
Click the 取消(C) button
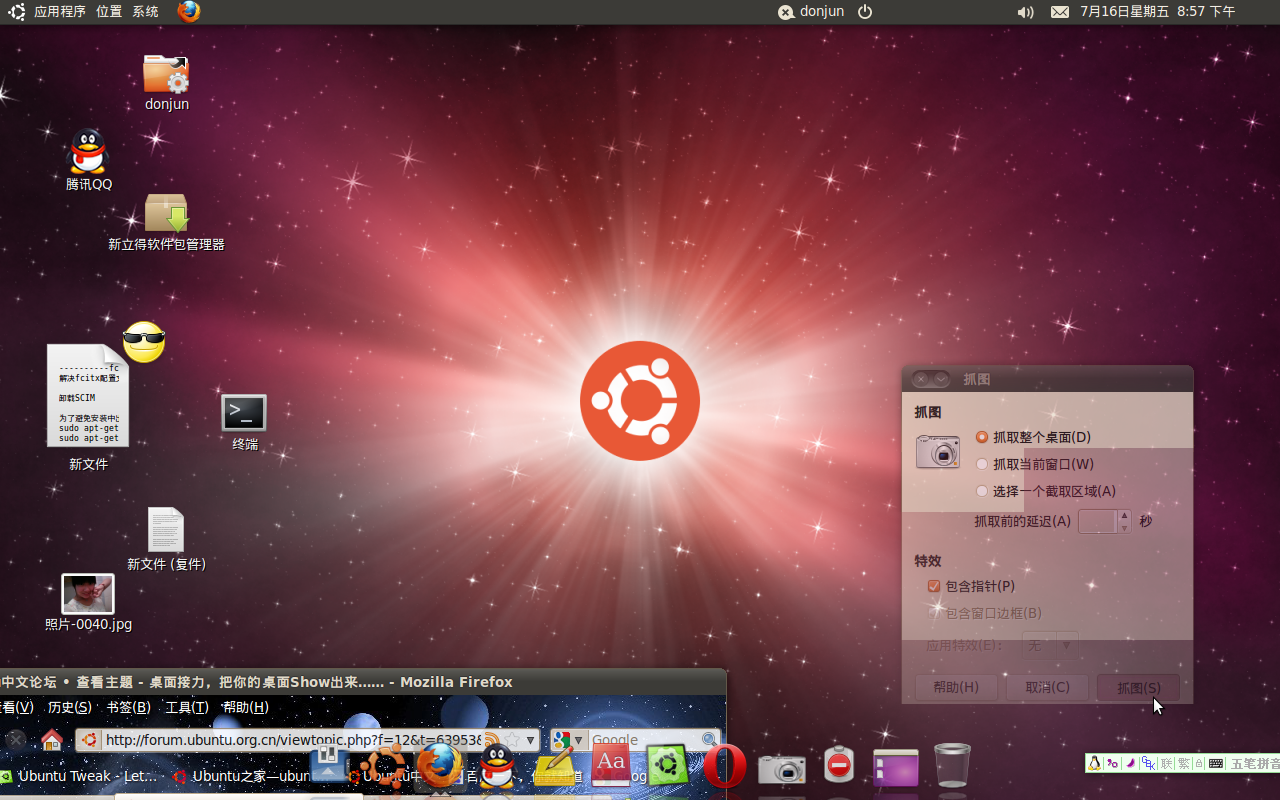point(1047,687)
